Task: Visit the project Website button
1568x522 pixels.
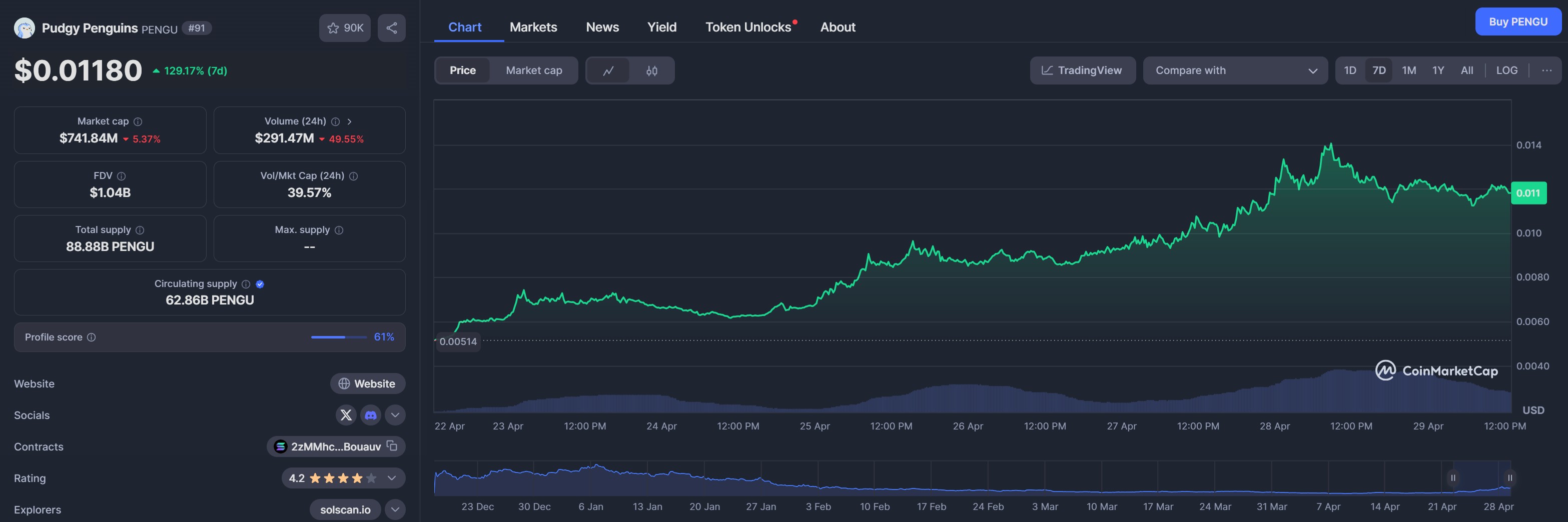Action: (x=368, y=383)
